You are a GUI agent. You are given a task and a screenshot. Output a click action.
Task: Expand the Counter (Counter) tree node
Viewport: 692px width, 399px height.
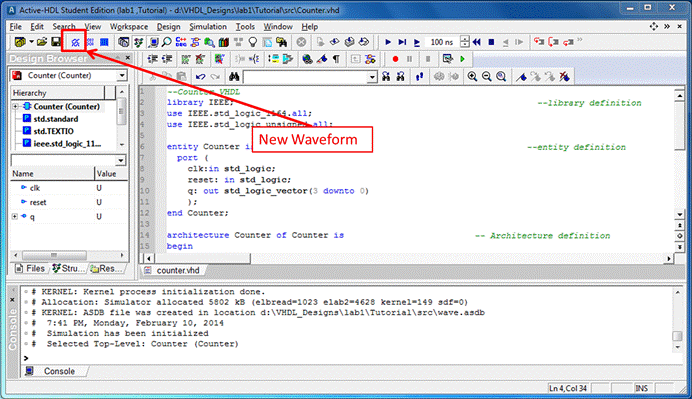coord(15,106)
